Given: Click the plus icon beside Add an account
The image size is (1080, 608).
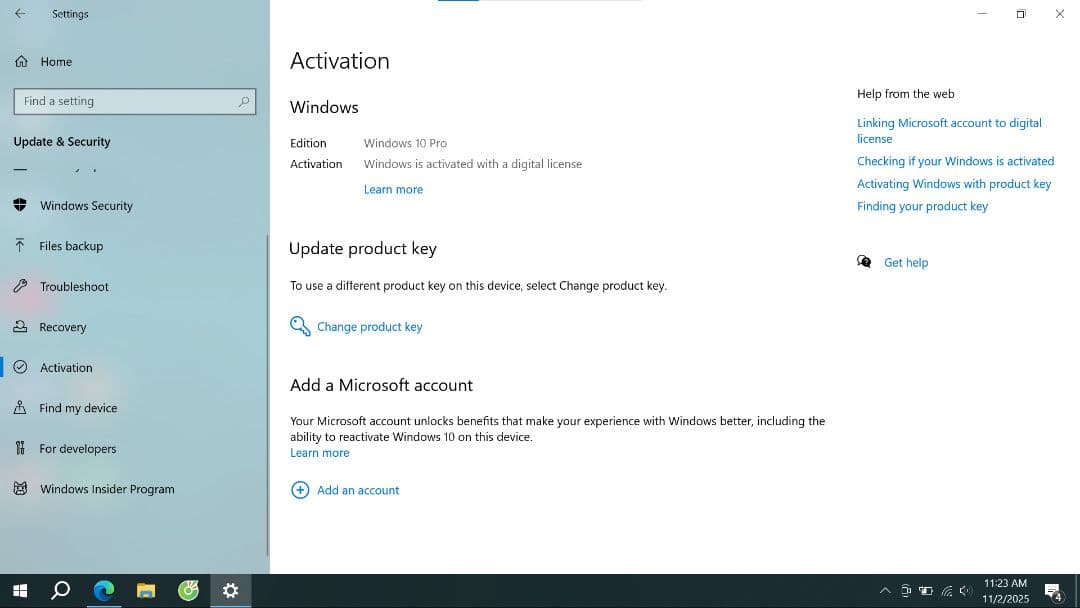Looking at the screenshot, I should point(300,490).
